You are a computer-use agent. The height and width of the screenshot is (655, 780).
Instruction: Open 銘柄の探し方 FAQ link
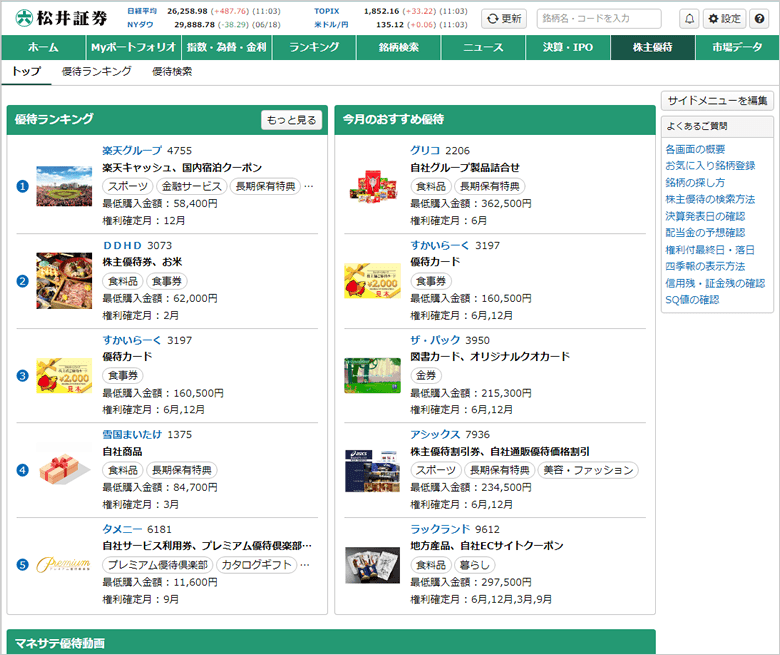[695, 183]
